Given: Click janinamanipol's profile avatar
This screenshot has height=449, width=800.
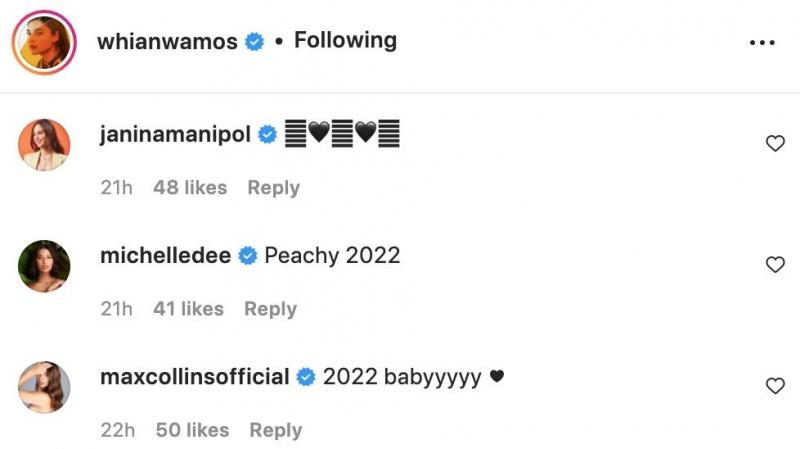Looking at the screenshot, I should point(44,145).
